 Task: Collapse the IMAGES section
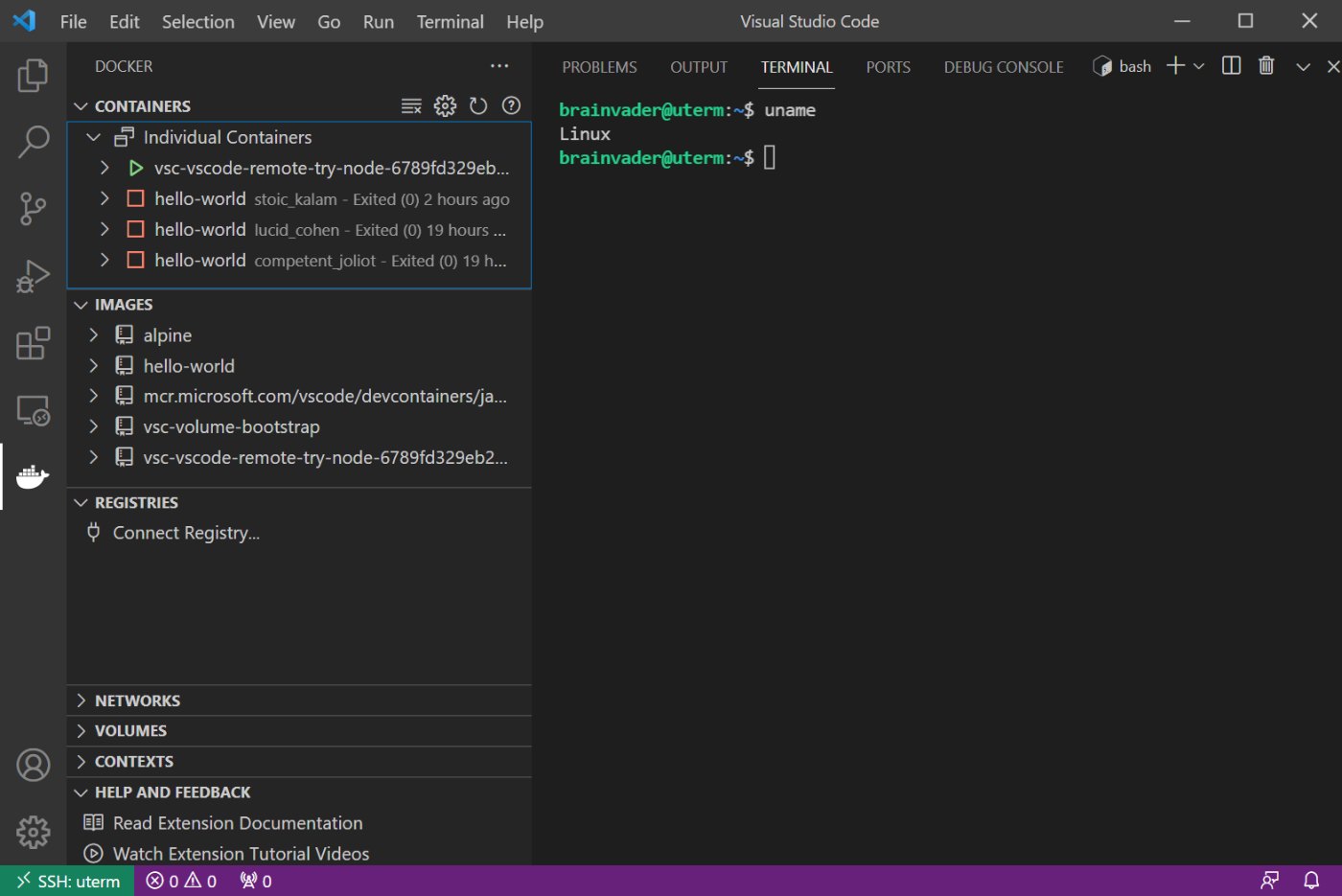point(81,305)
